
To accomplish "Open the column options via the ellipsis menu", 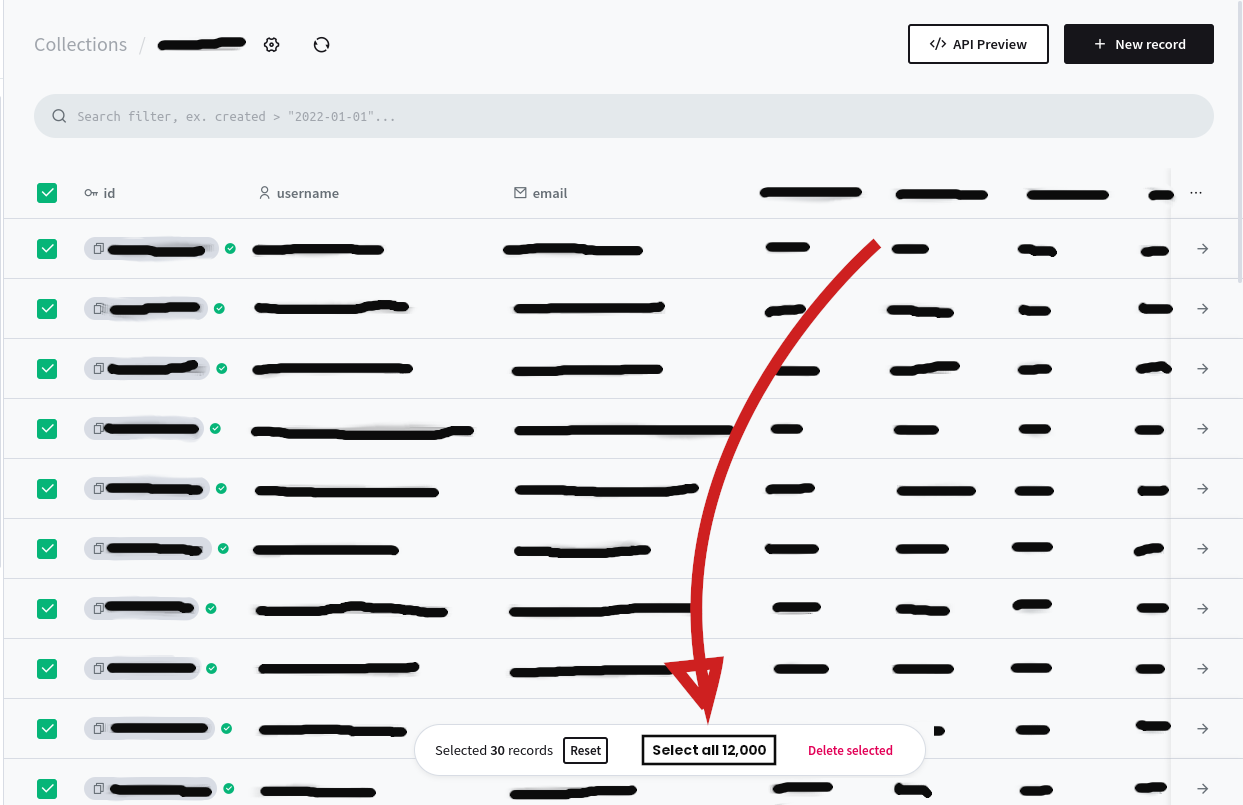I will point(1196,193).
